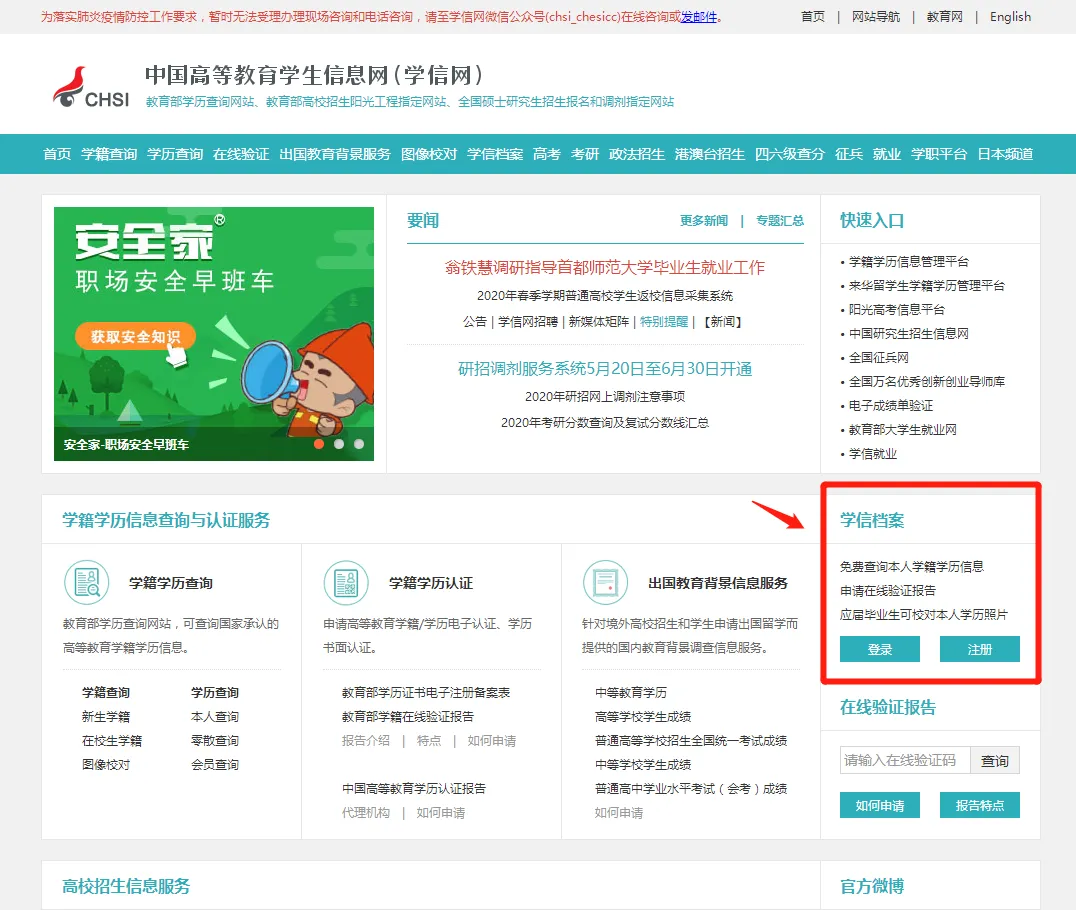
Task: Open the 学职平台 navigation item
Action: (x=939, y=154)
